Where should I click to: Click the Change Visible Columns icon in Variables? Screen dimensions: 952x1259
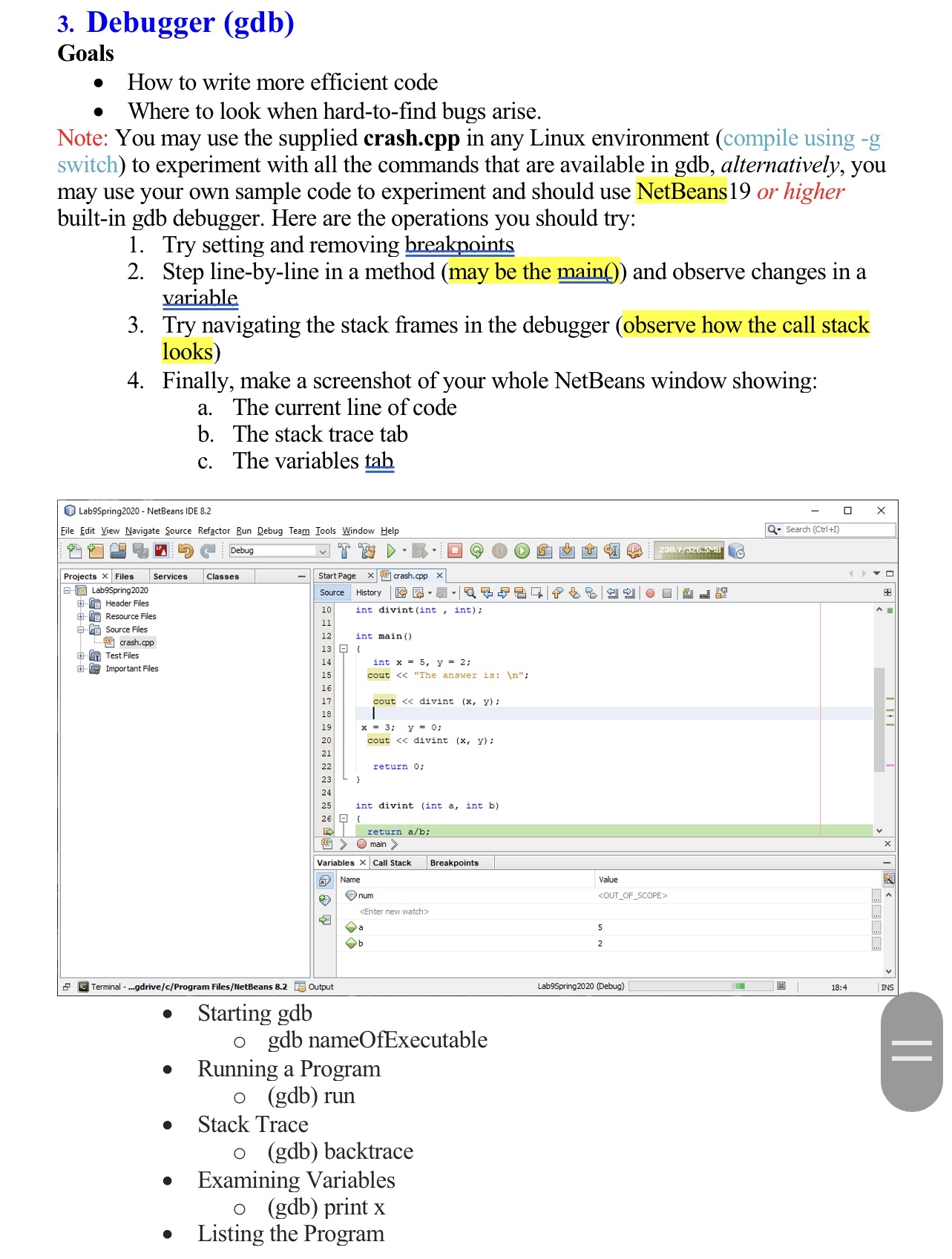coord(888,880)
